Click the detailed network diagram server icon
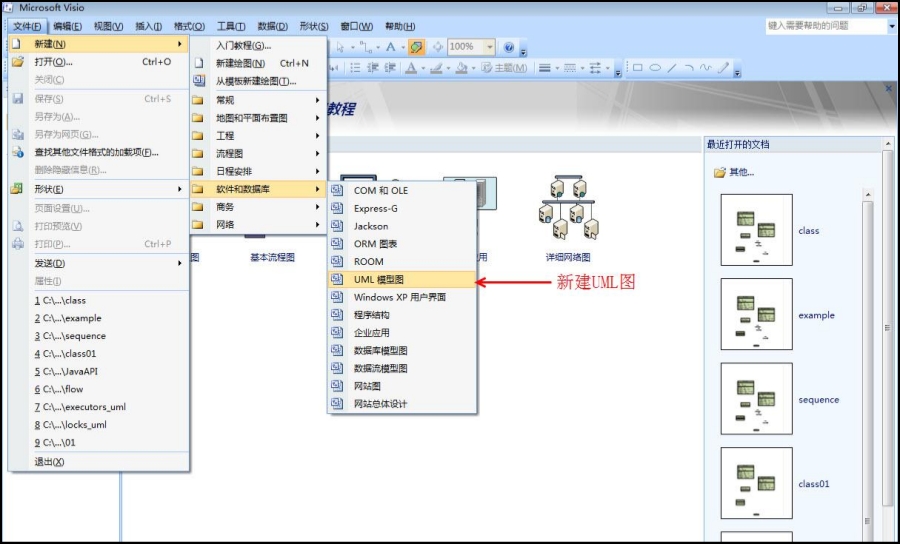900x544 pixels. coord(568,207)
